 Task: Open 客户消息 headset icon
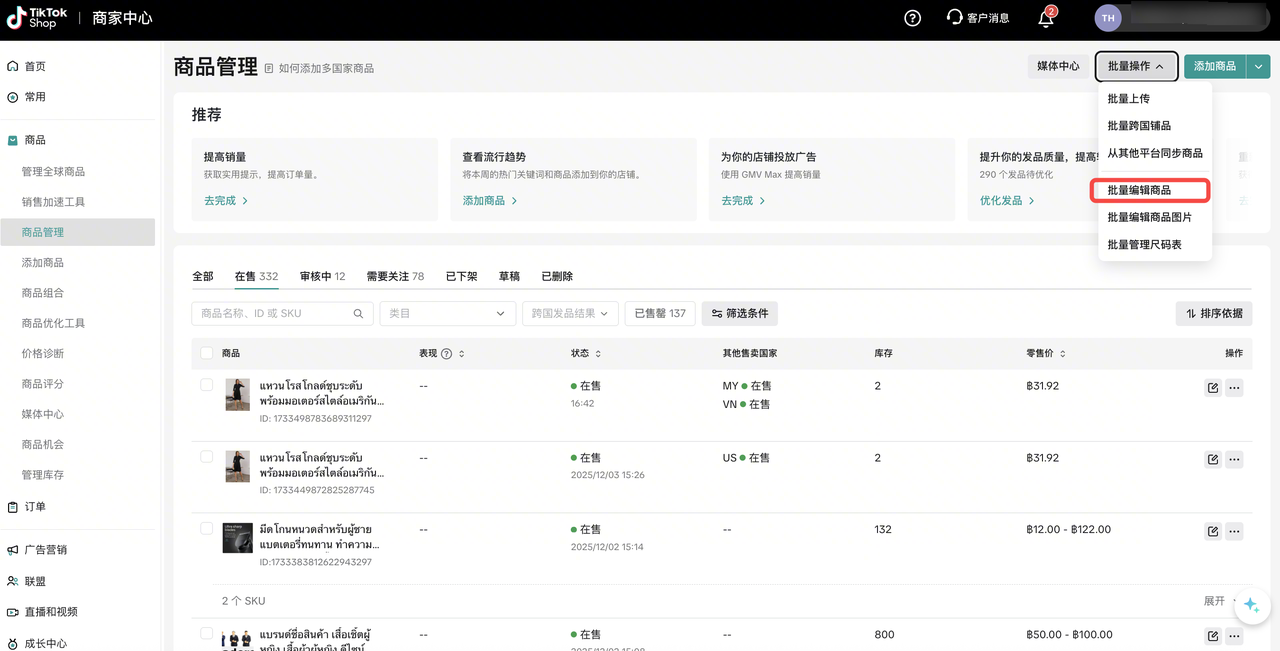coord(955,18)
